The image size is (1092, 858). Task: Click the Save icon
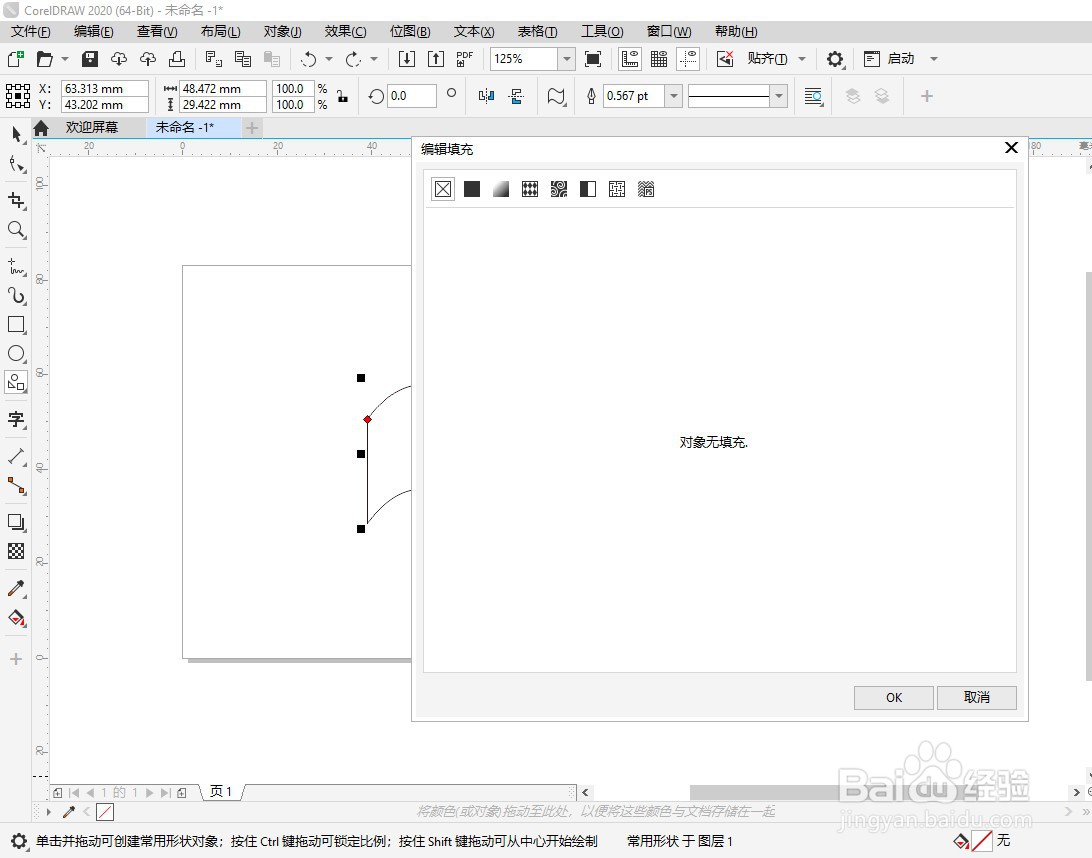pos(90,59)
